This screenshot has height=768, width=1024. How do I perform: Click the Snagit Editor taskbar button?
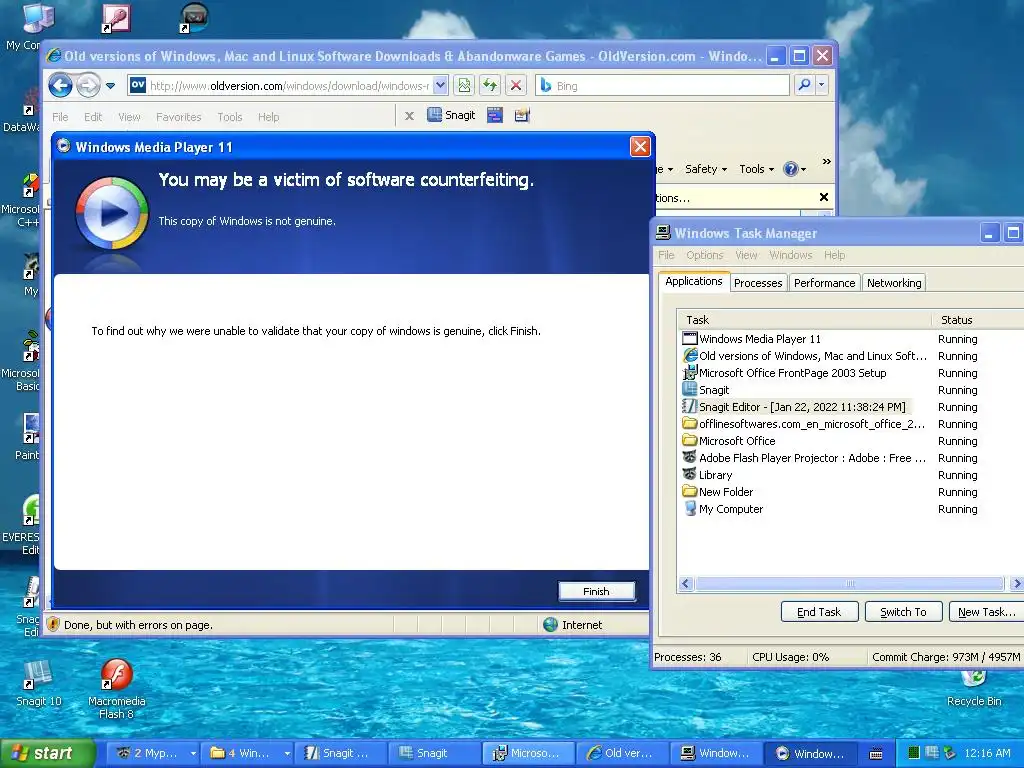(340, 753)
